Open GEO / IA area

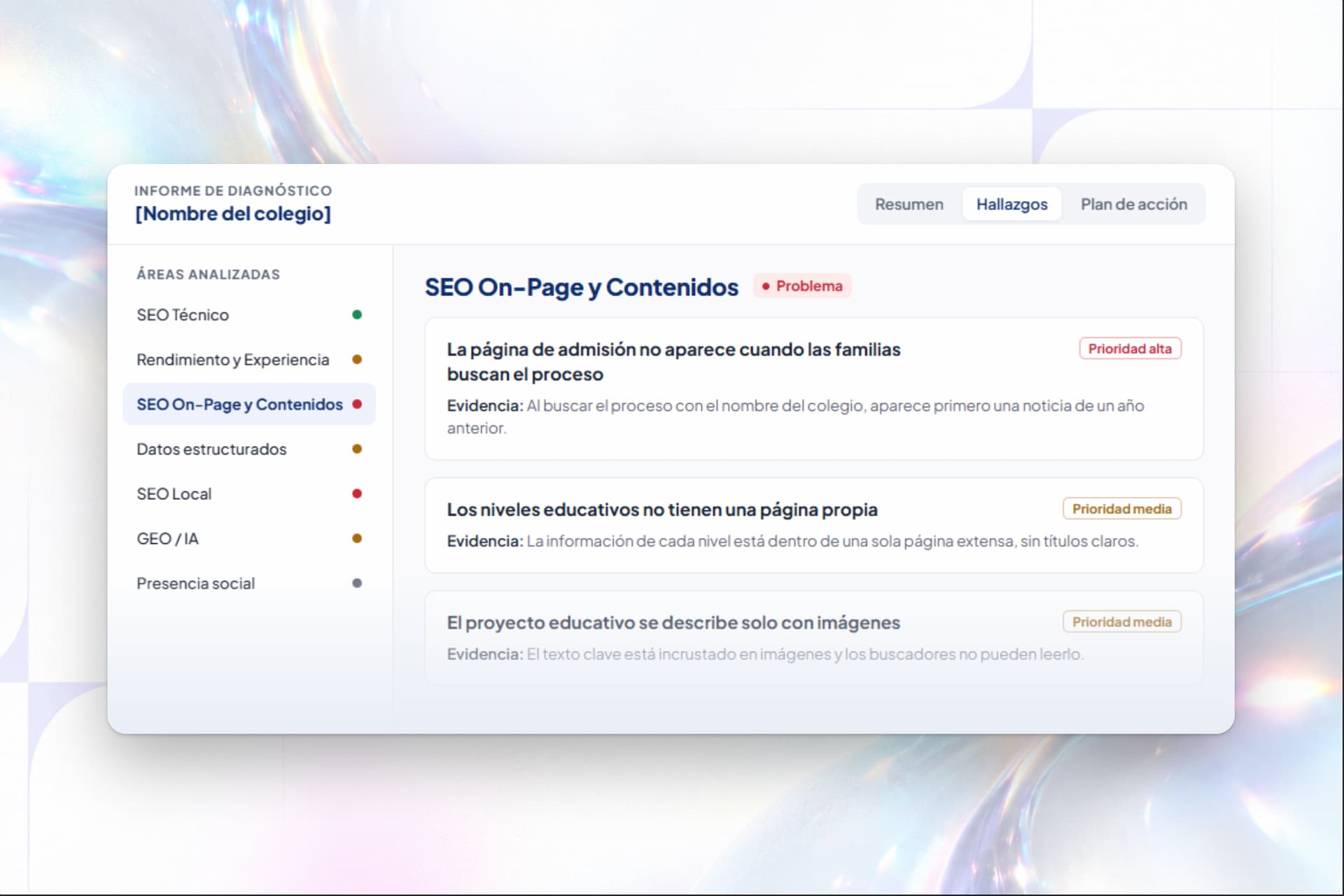click(248, 539)
